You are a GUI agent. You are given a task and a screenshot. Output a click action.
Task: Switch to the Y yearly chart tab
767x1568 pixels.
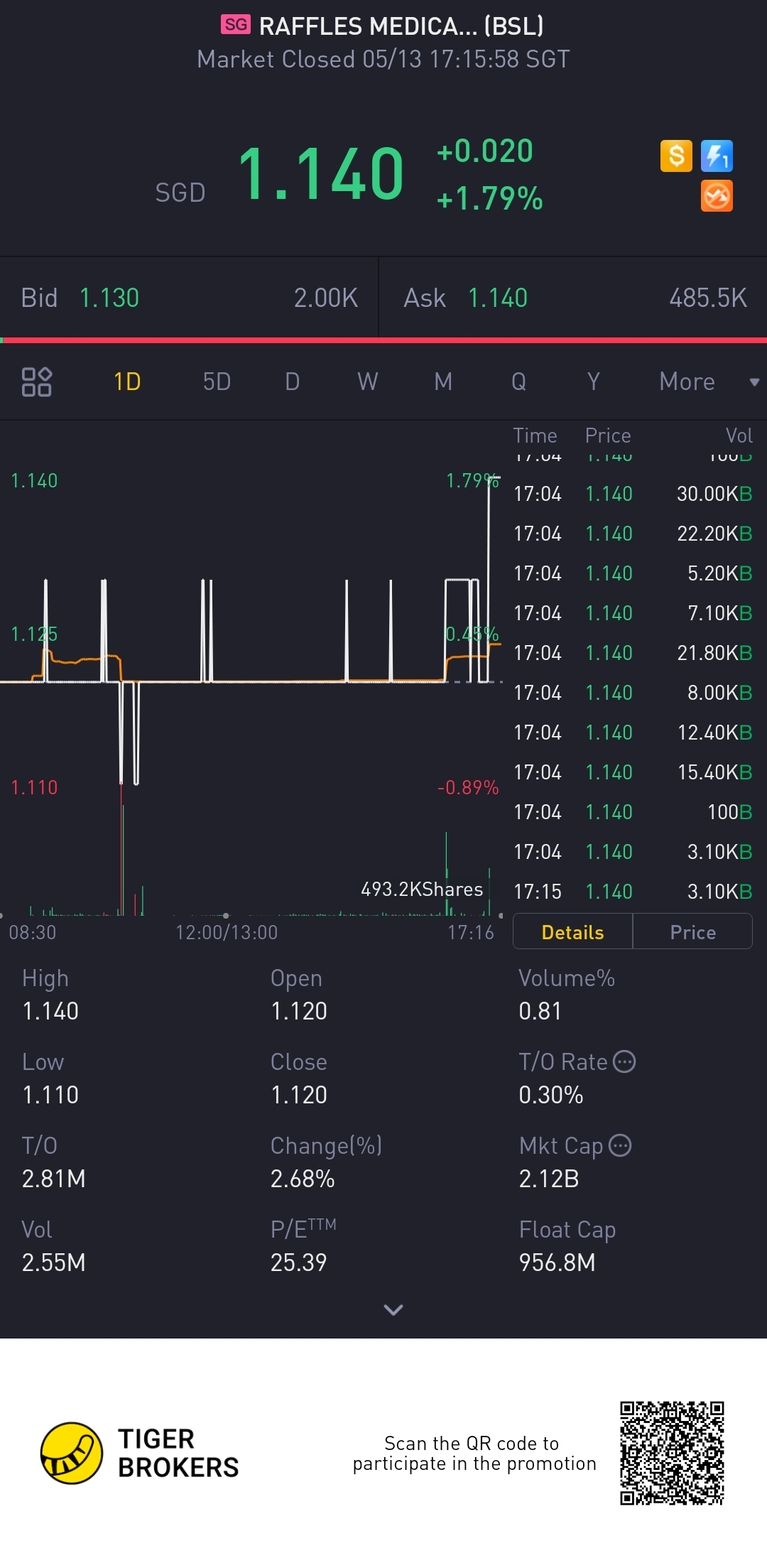594,382
